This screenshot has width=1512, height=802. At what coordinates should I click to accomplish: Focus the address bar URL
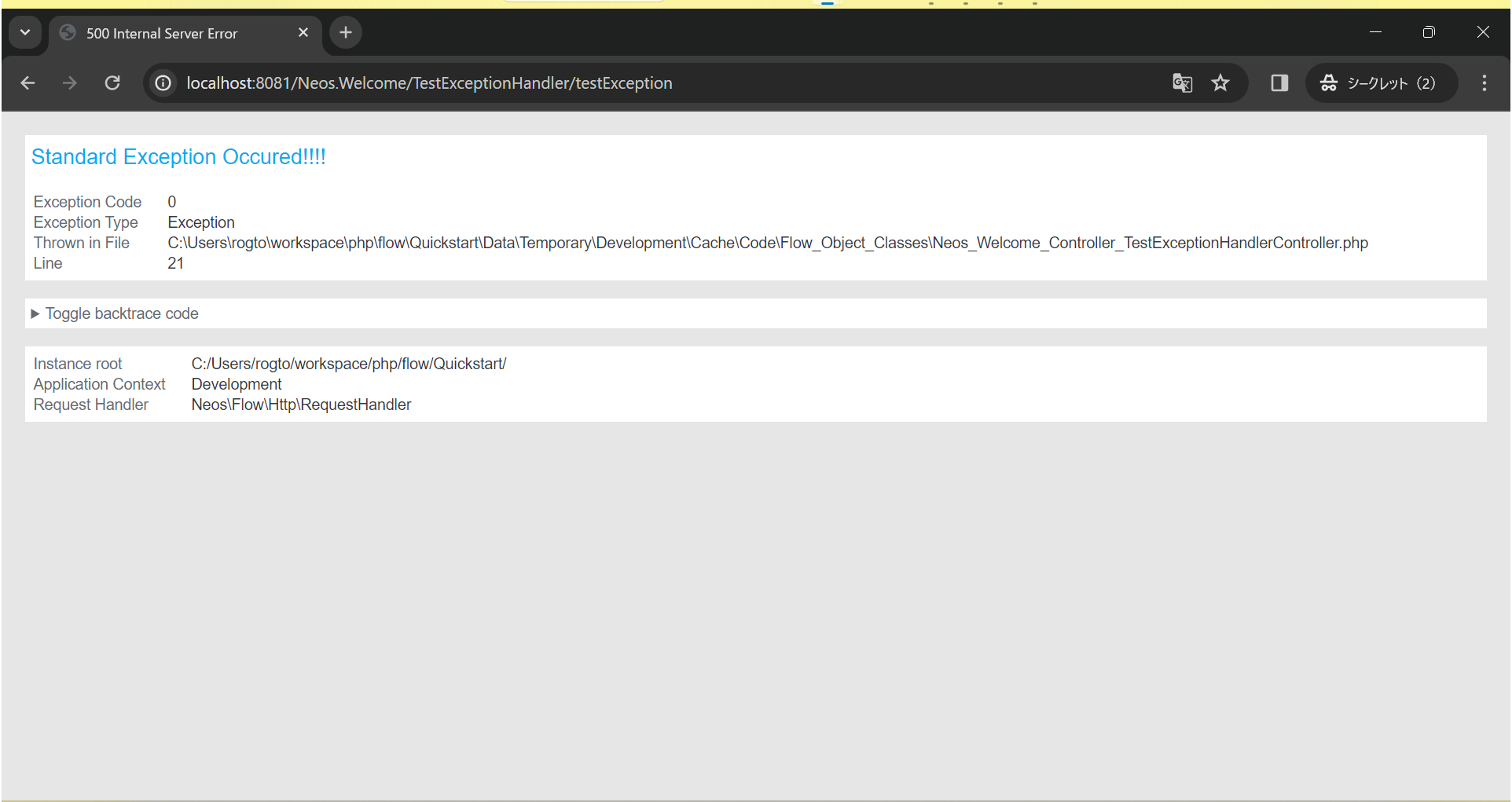pos(429,83)
